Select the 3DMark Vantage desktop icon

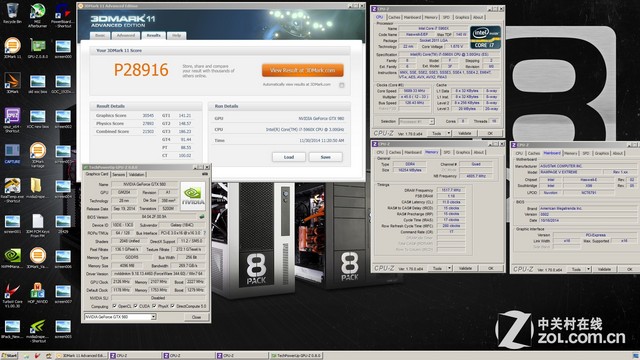[38, 155]
